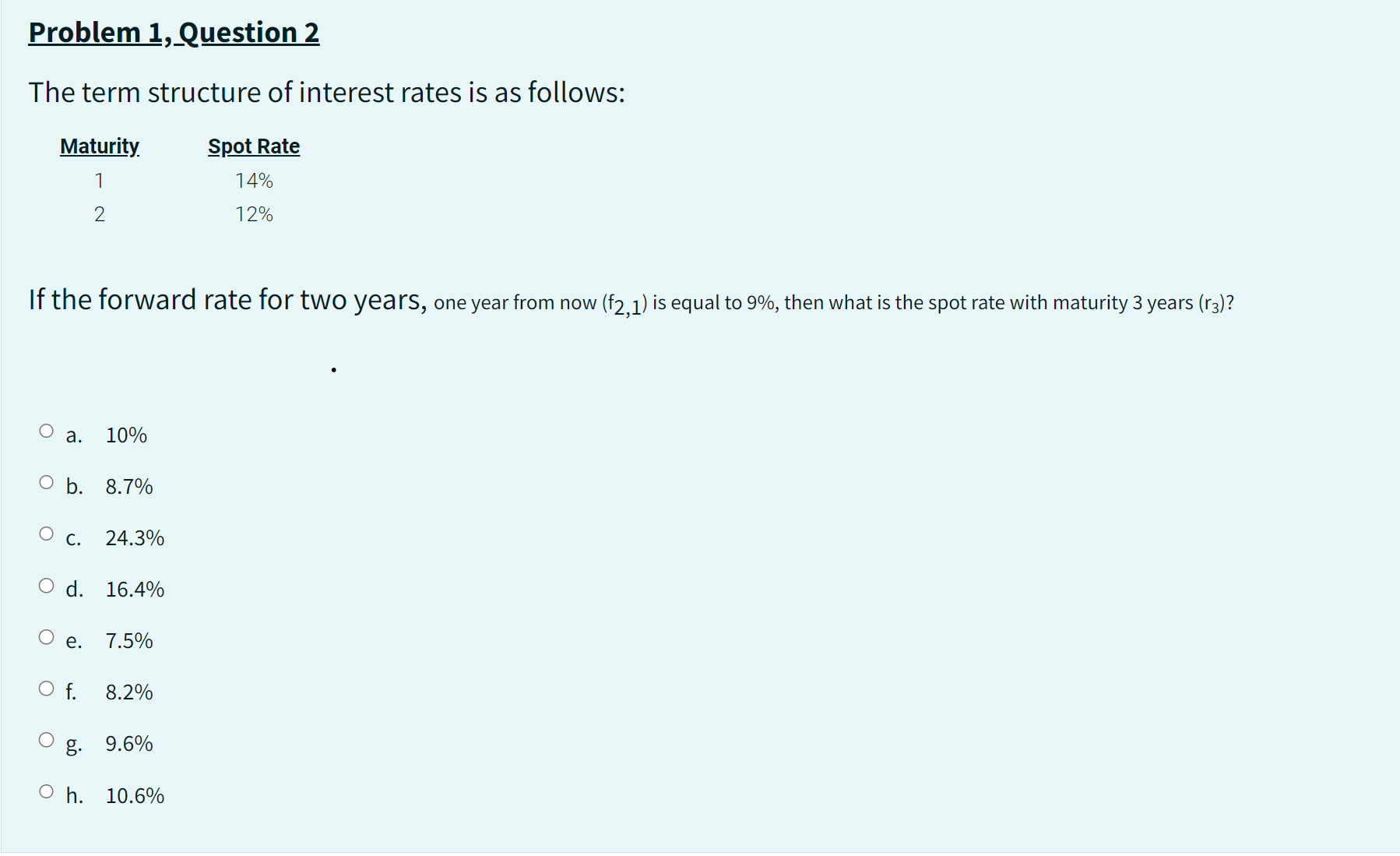The image size is (1400, 856).
Task: Click the maturity value 1
Action: pos(100,180)
